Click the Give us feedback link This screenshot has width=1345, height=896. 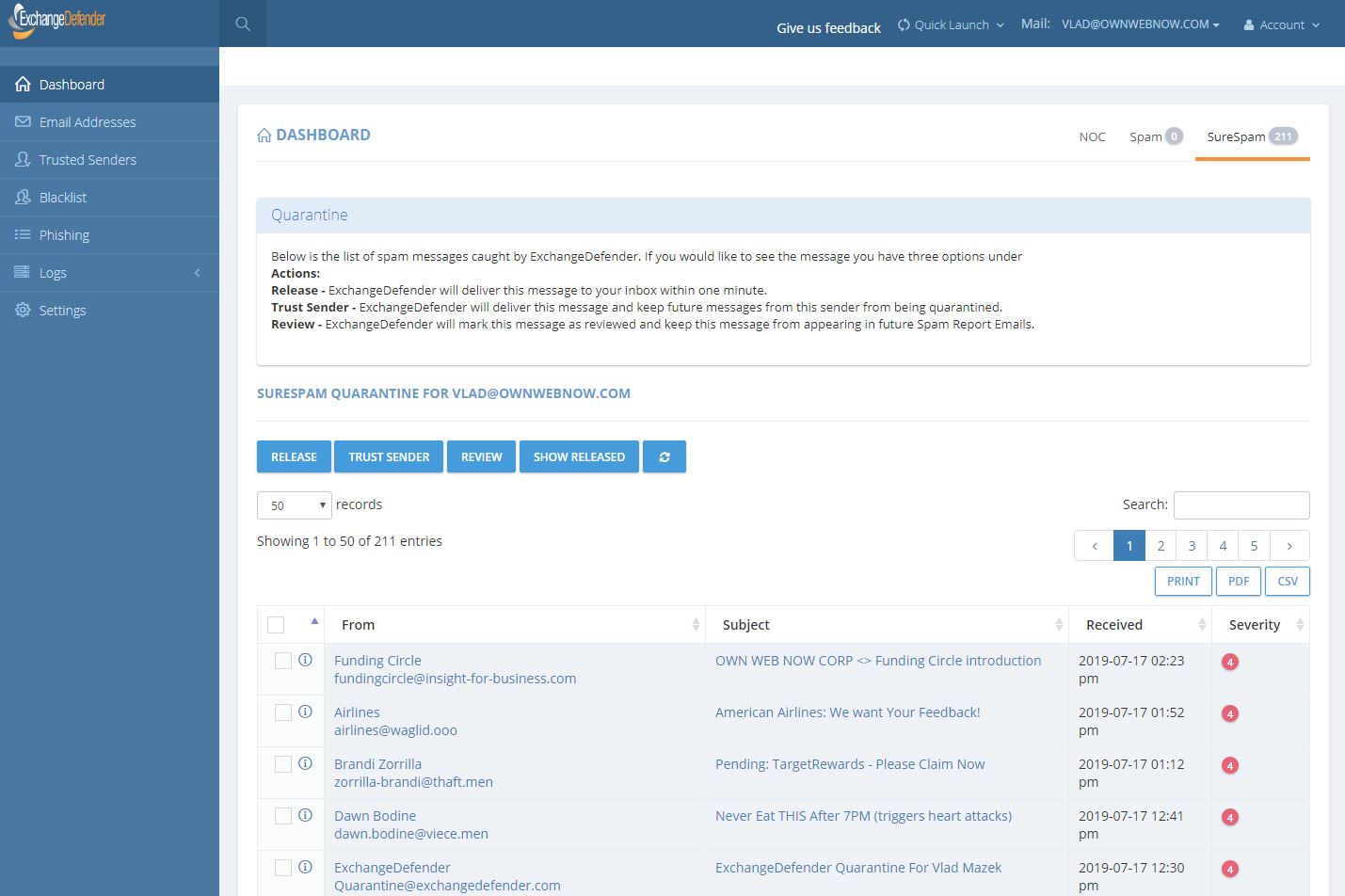pyautogui.click(x=828, y=28)
